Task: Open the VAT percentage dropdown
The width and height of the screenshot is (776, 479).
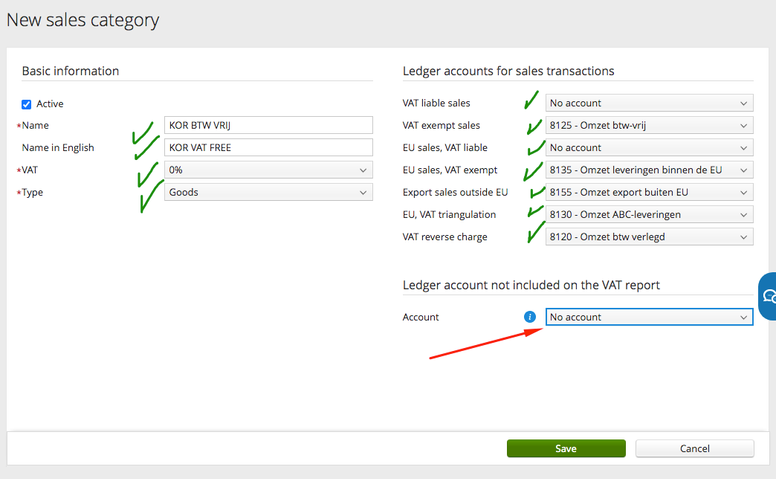Action: point(268,170)
